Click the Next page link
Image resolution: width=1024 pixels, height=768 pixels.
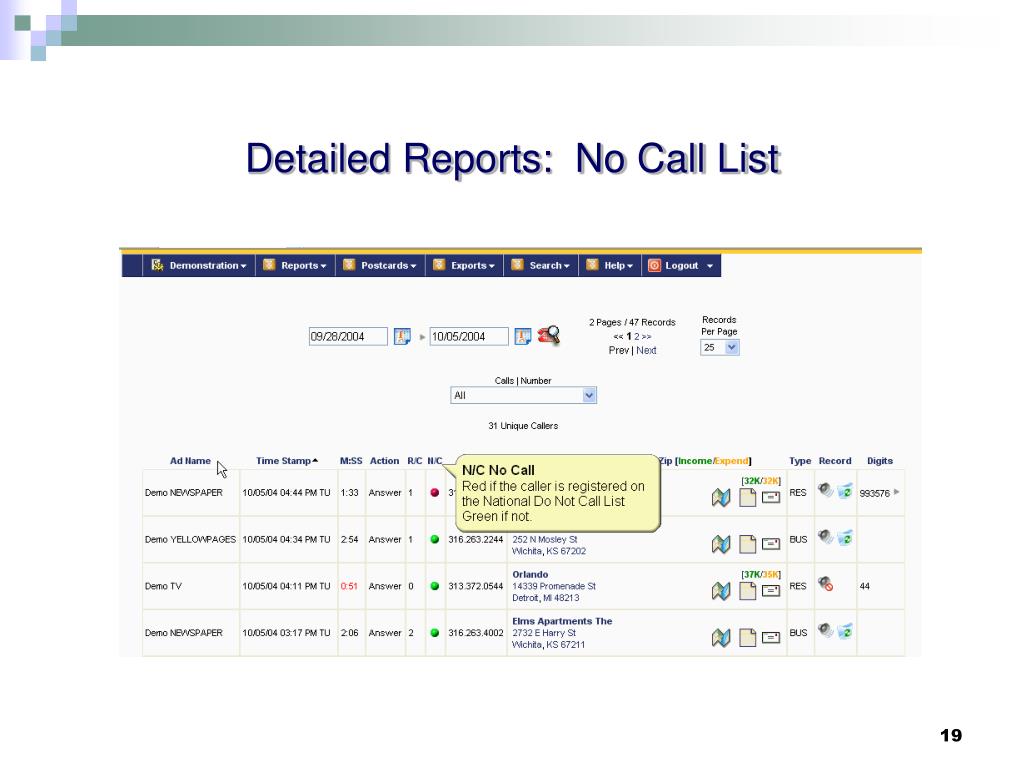coord(647,350)
